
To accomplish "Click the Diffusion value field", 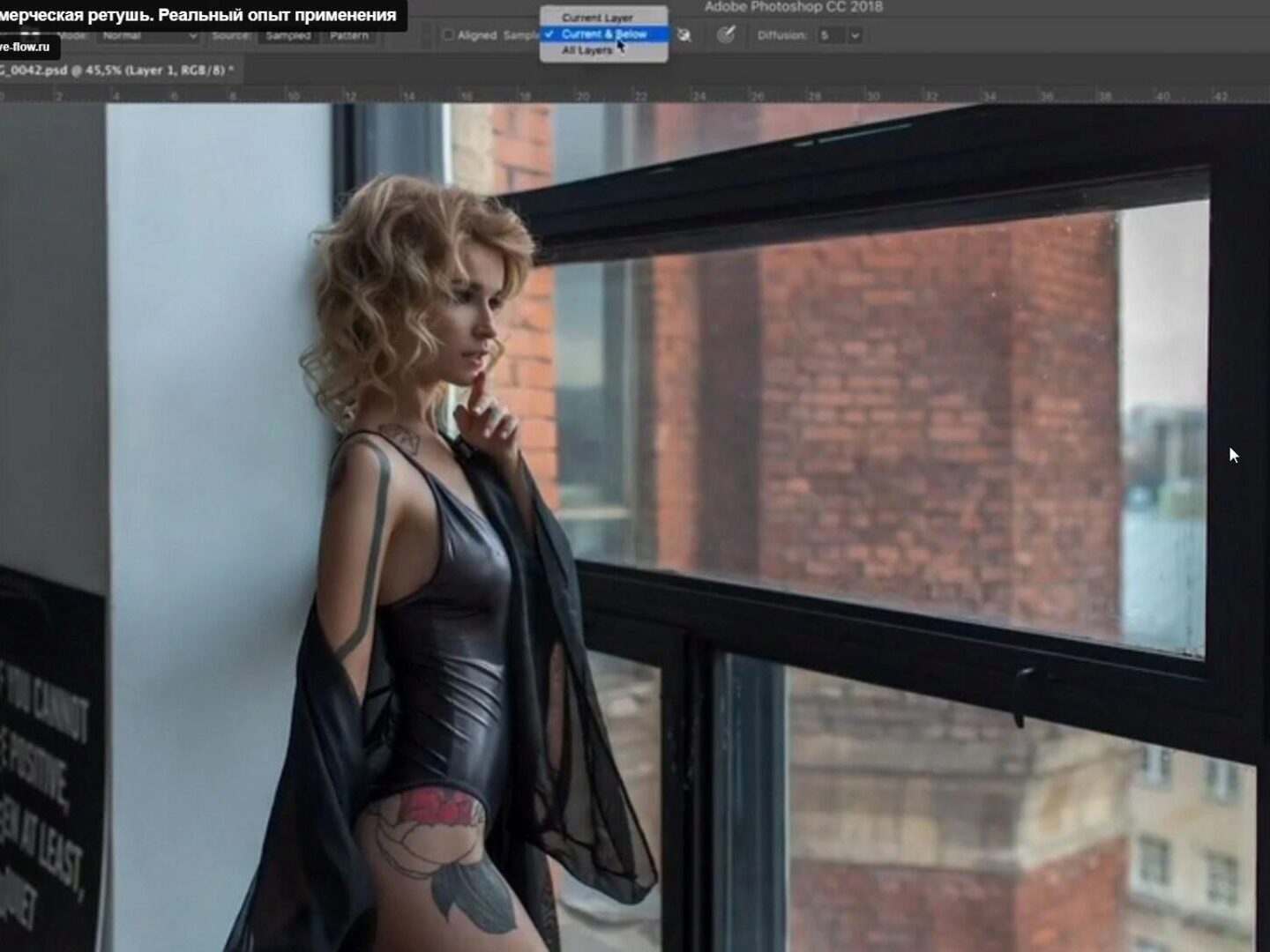I will [831, 35].
